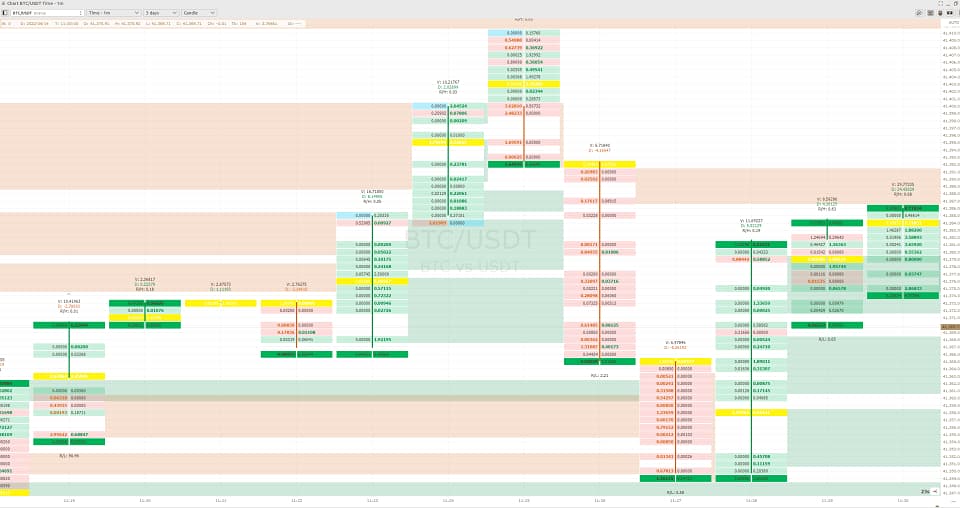
Task: Click the 11:19 time label on the axis
Action: [x=69, y=501]
